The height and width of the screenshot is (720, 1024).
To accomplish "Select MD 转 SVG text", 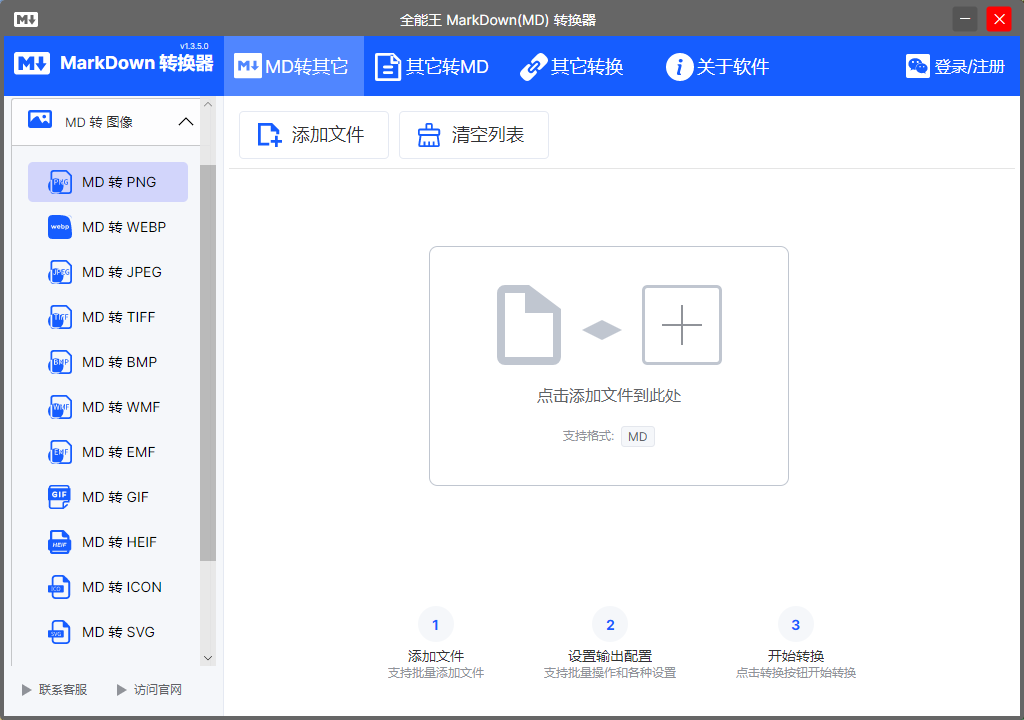I will tap(118, 632).
